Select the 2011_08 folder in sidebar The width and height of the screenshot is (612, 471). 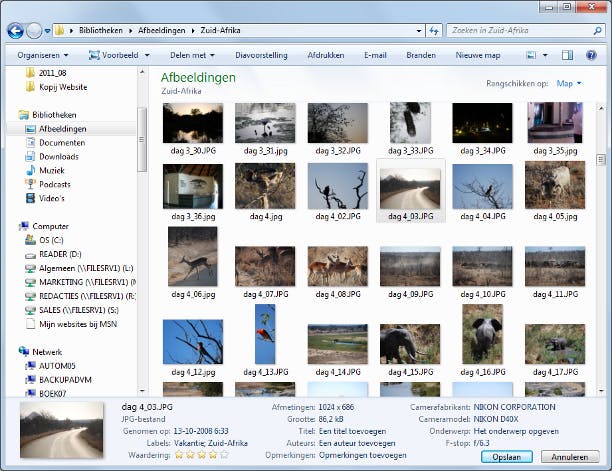52,73
